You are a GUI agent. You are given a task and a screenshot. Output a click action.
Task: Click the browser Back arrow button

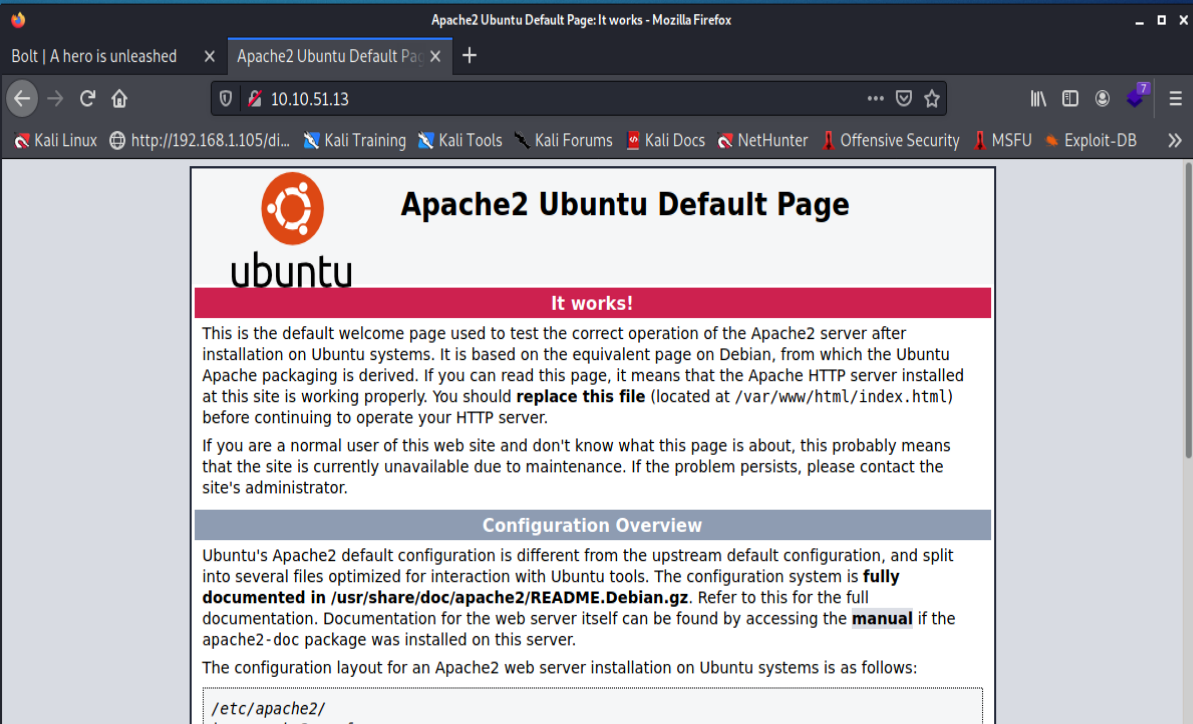[x=22, y=98]
